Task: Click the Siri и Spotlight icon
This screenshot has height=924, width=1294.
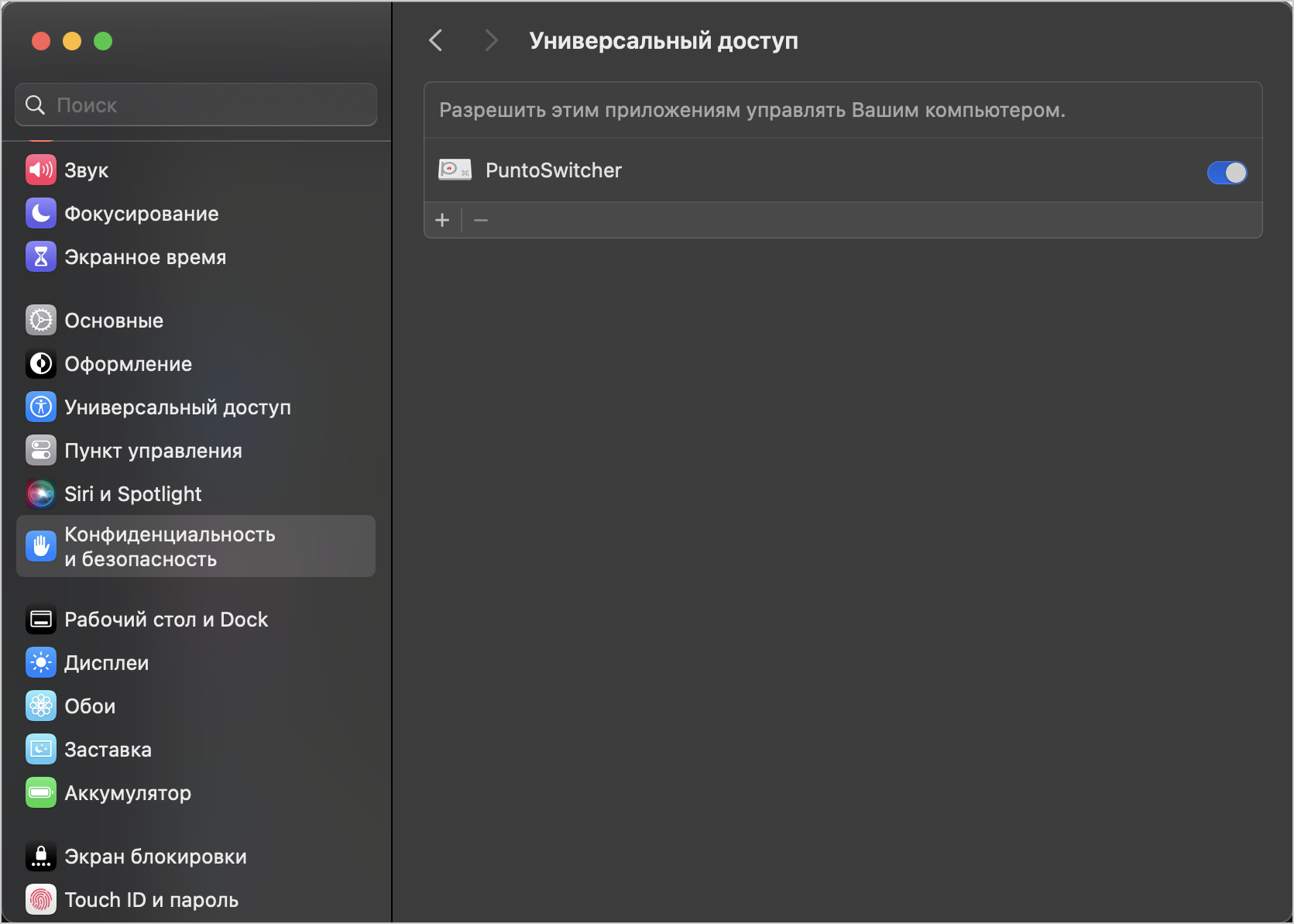Action: (41, 493)
